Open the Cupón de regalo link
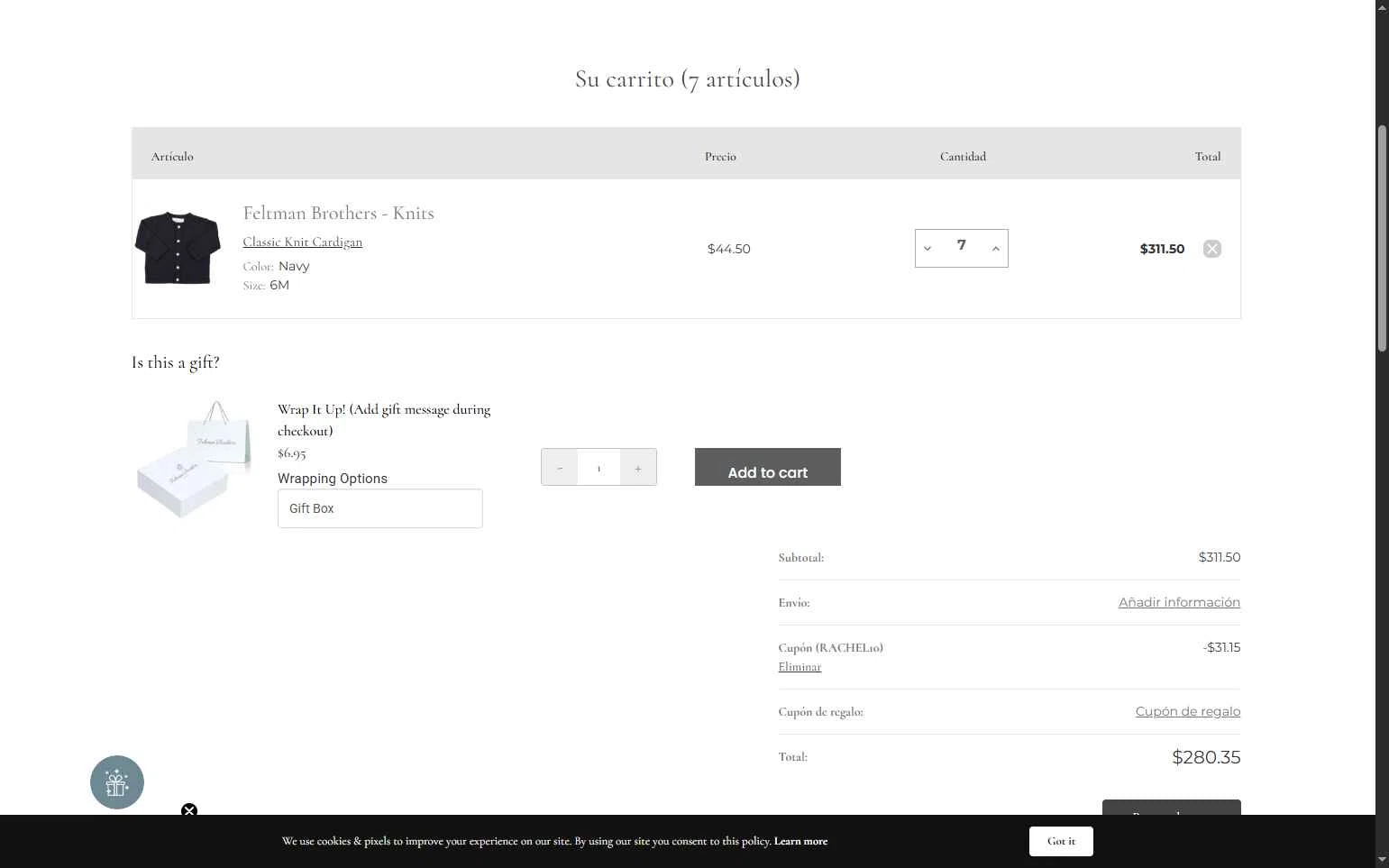 [1188, 711]
